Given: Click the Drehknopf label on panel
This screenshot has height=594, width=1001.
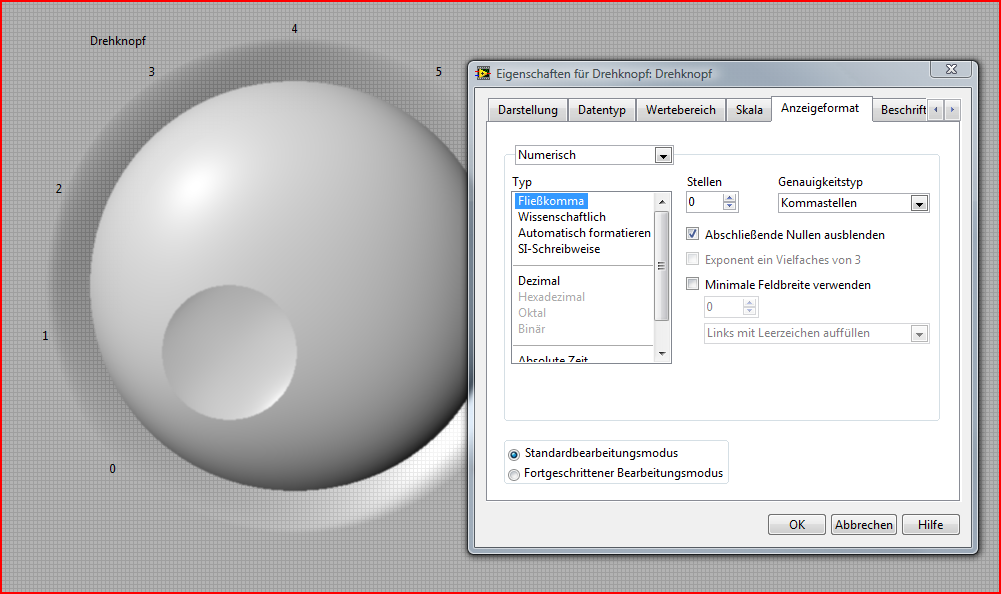Looking at the screenshot, I should (118, 41).
